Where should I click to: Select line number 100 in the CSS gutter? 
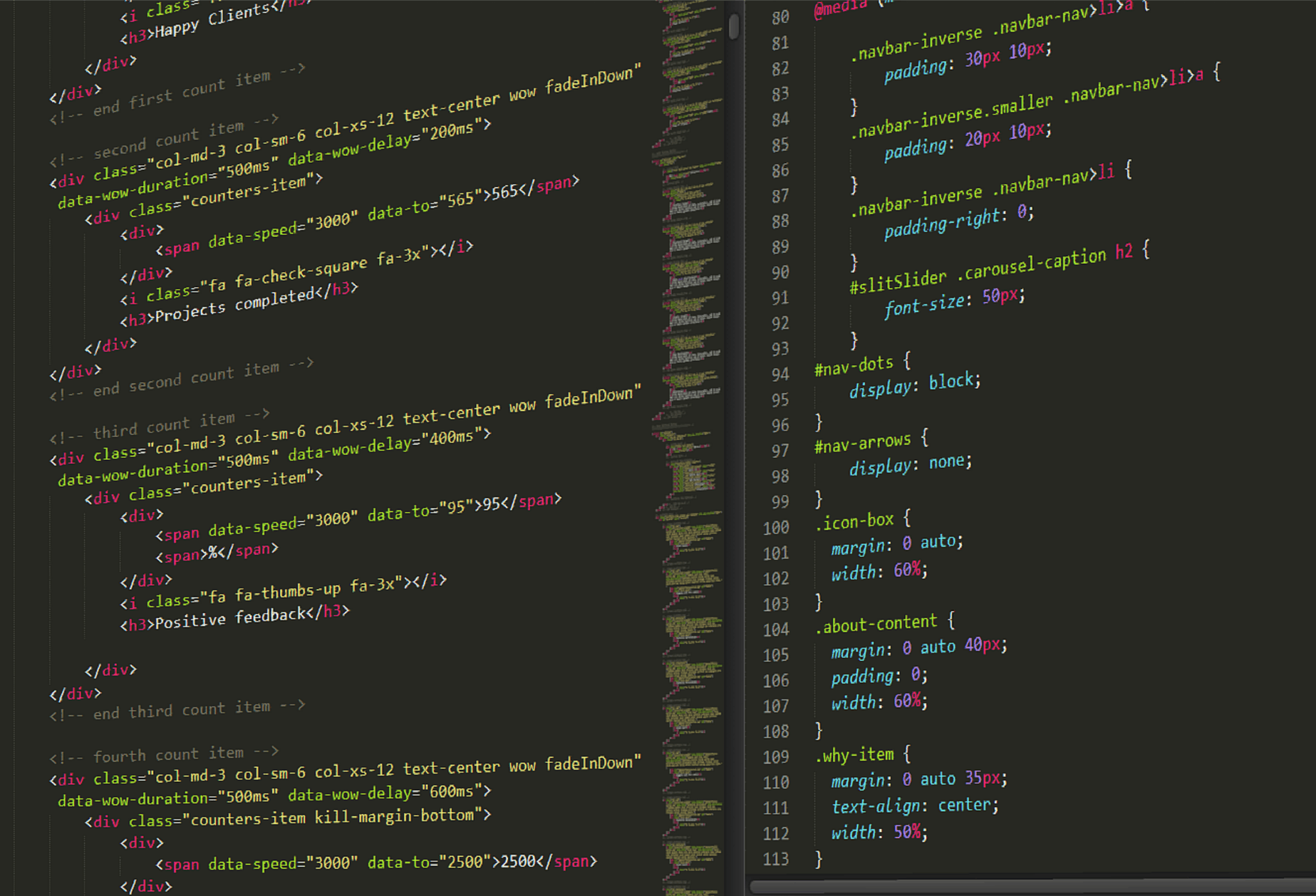coord(776,528)
